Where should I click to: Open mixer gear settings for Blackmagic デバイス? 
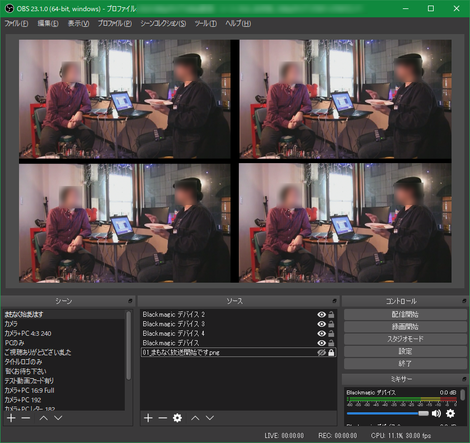click(x=450, y=413)
